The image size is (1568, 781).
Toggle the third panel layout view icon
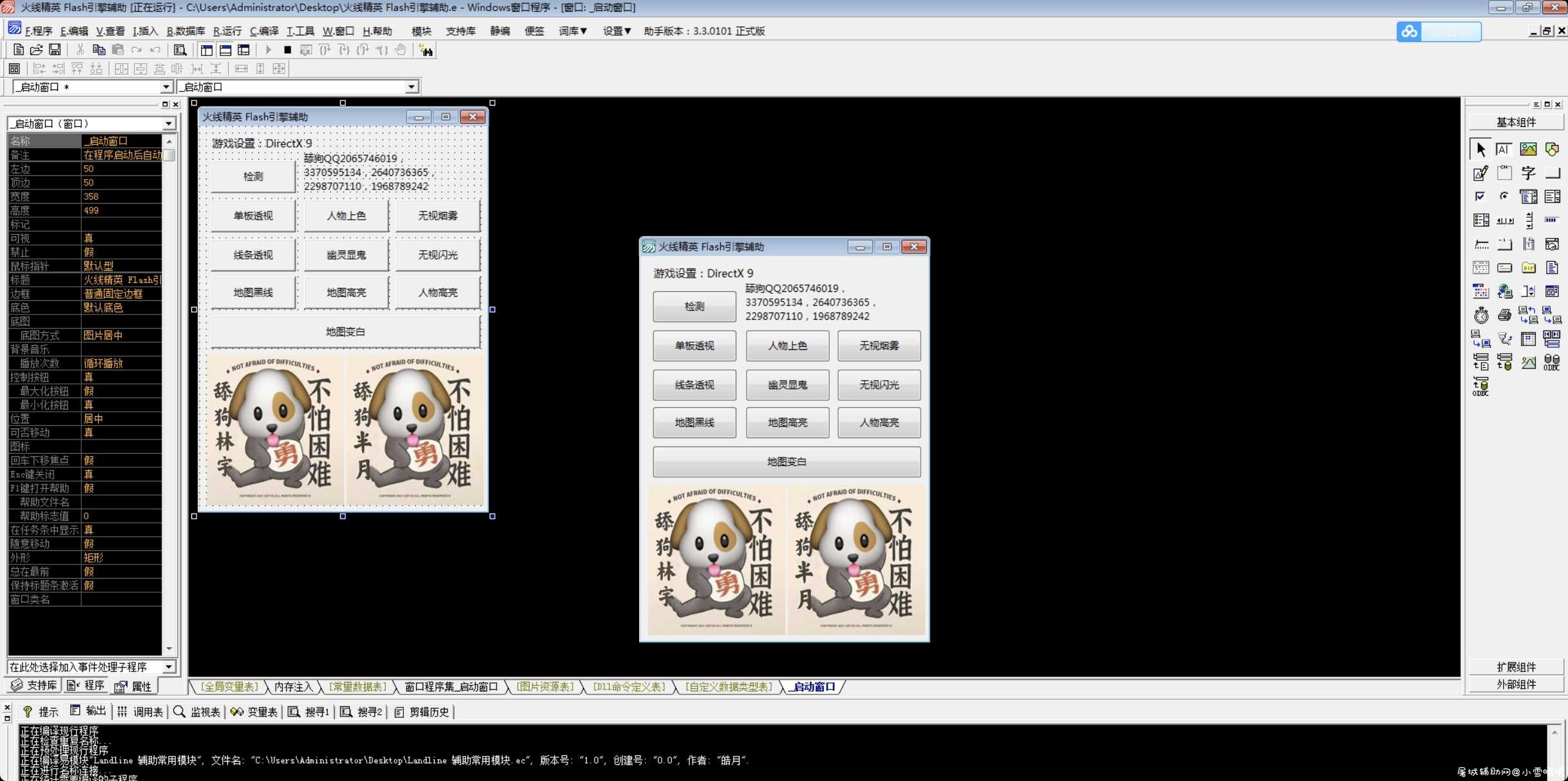[244, 50]
